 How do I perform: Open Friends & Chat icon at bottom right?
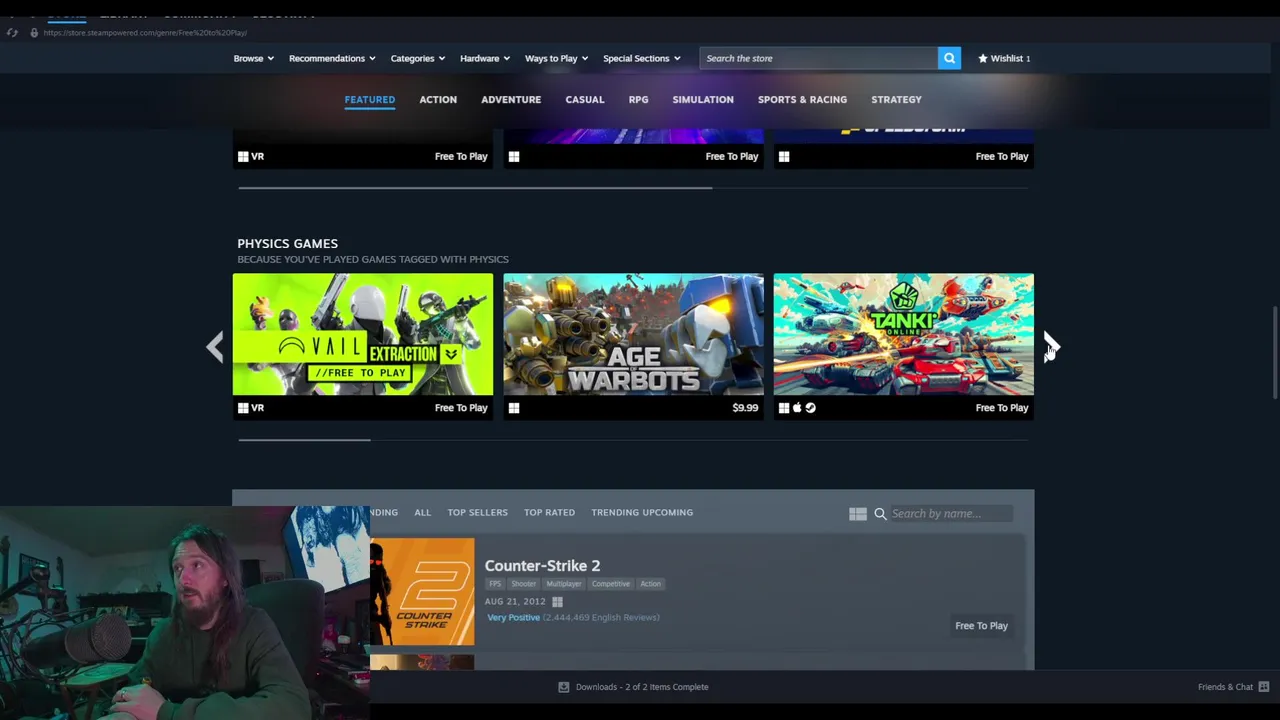click(1264, 687)
